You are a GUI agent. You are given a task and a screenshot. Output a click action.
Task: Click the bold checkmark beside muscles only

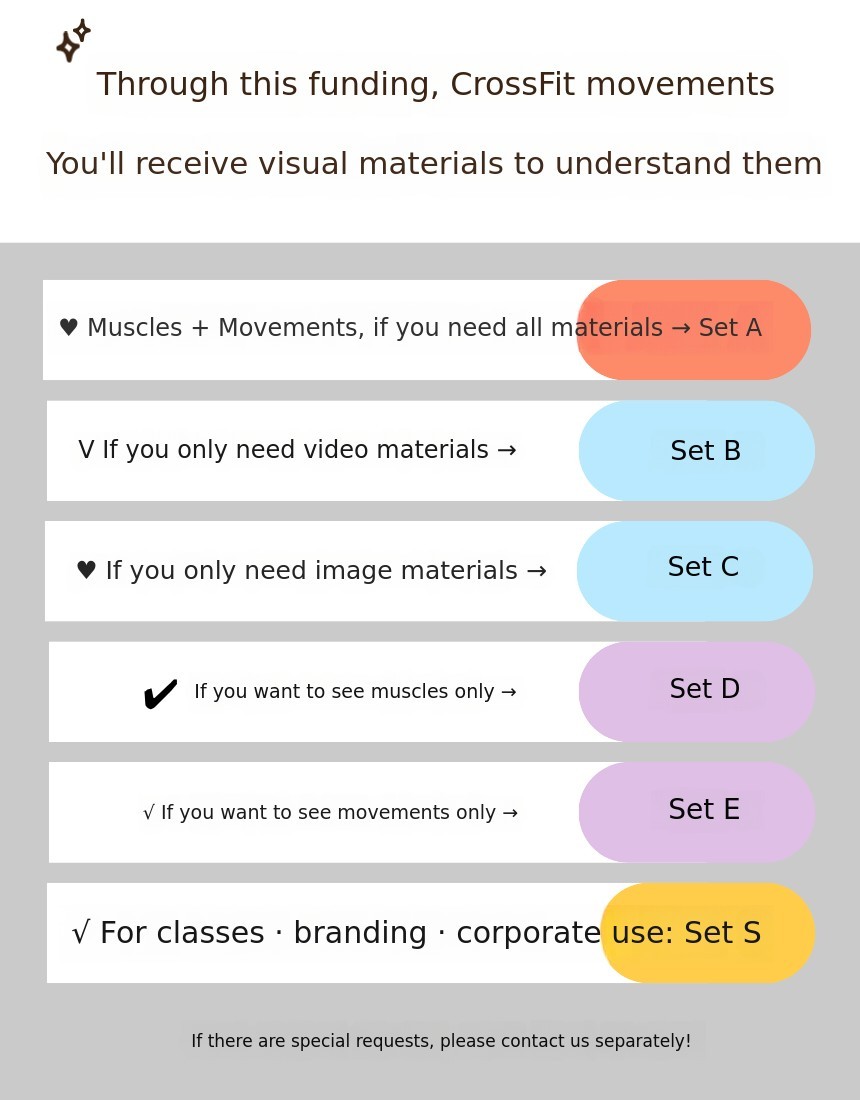pyautogui.click(x=160, y=693)
